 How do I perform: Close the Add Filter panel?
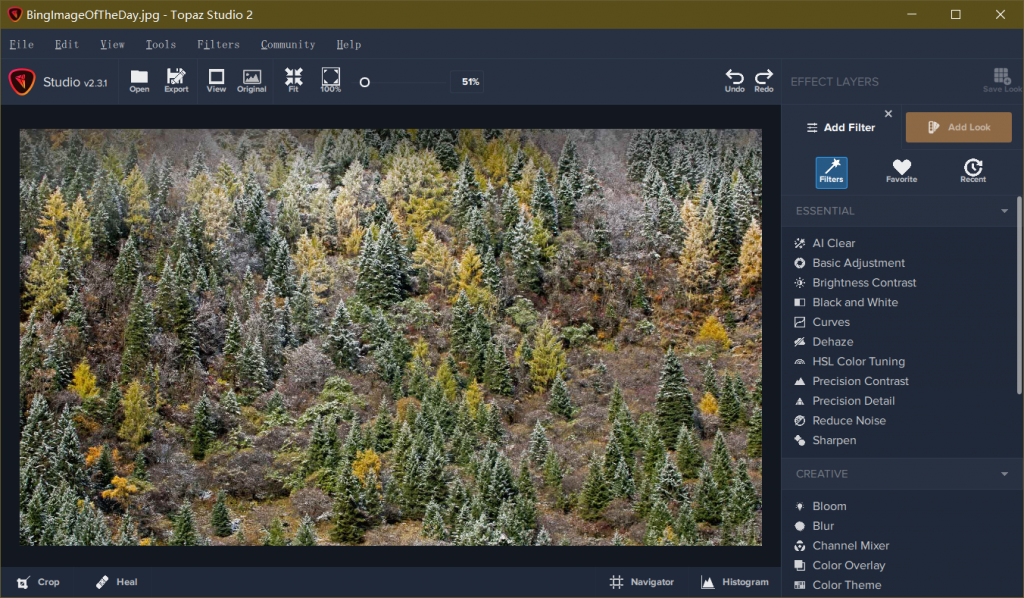pos(888,114)
